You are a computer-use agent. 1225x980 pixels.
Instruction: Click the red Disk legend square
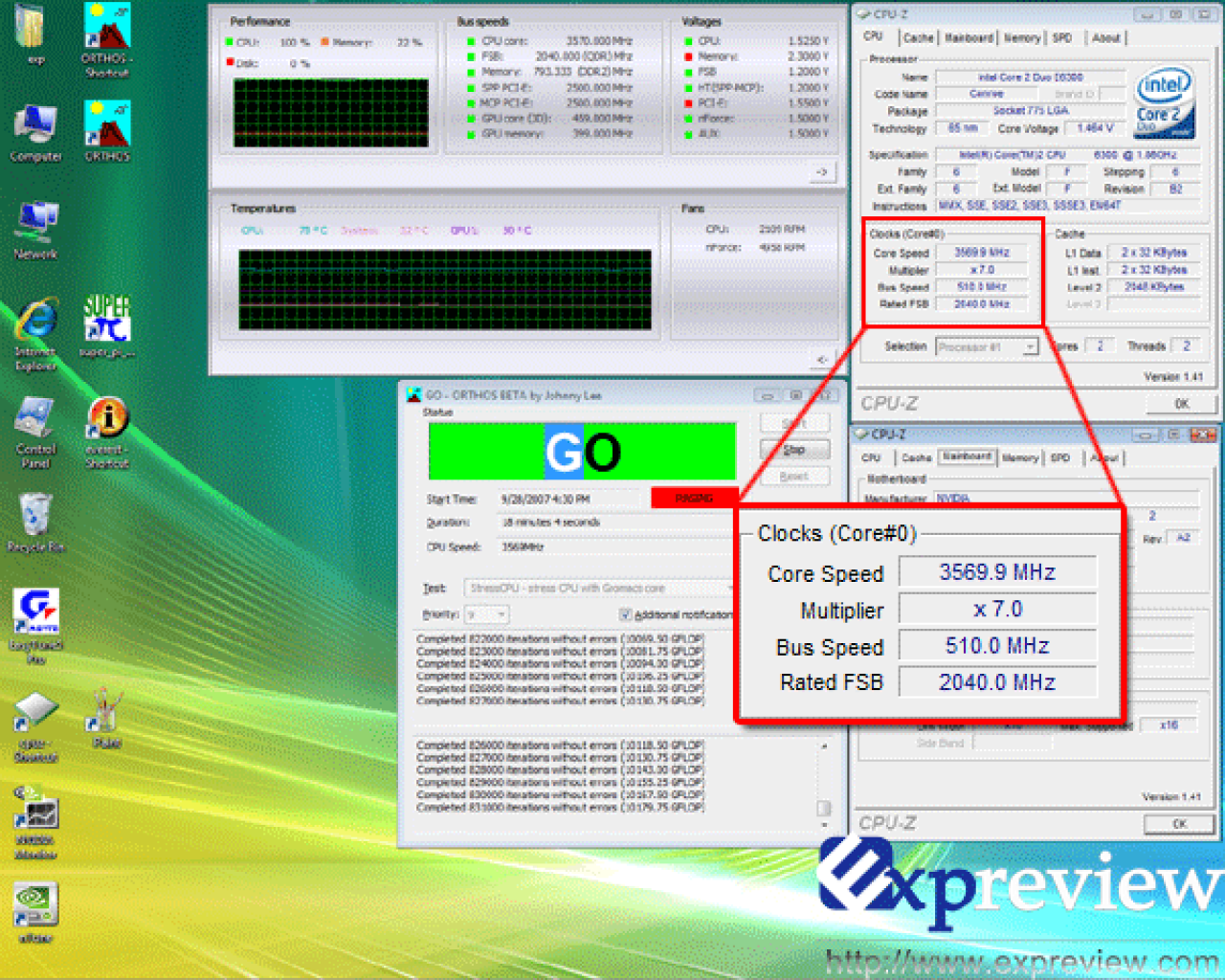230,63
